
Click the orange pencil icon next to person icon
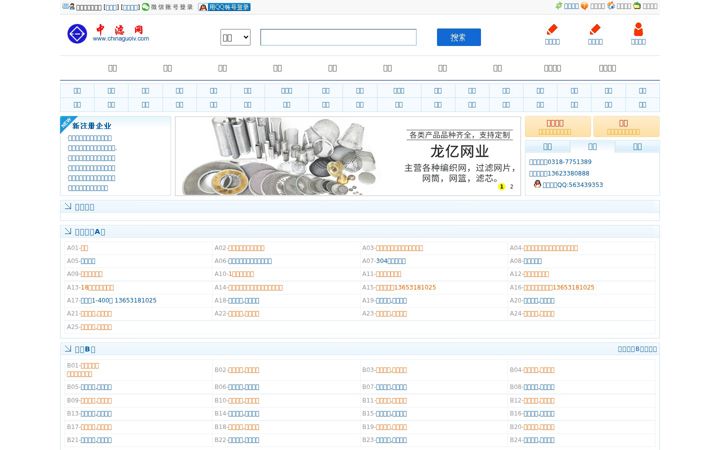[x=595, y=29]
